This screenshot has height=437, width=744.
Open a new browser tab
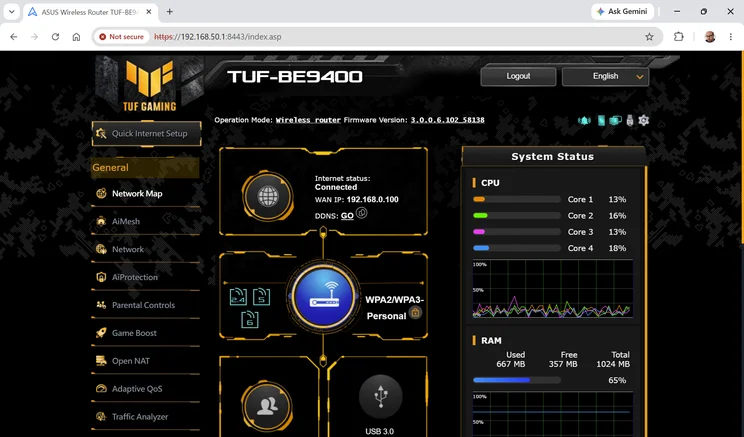[169, 12]
